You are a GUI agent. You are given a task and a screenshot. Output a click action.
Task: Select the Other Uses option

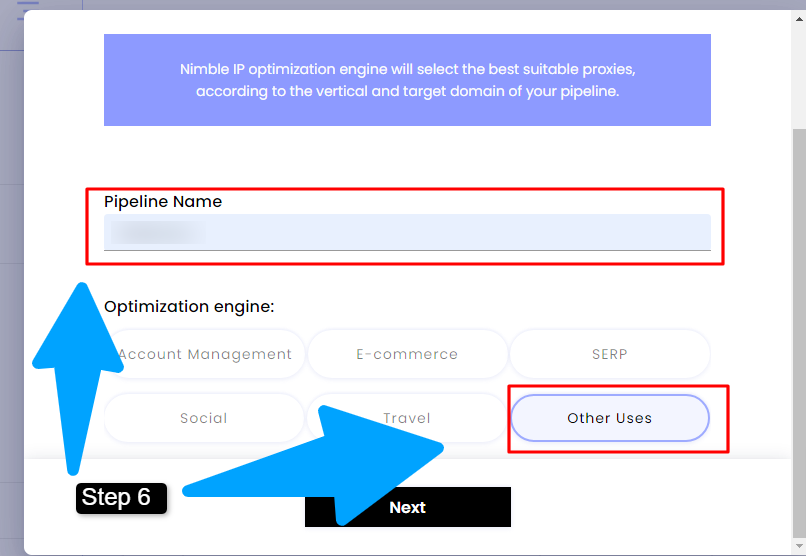pos(610,418)
